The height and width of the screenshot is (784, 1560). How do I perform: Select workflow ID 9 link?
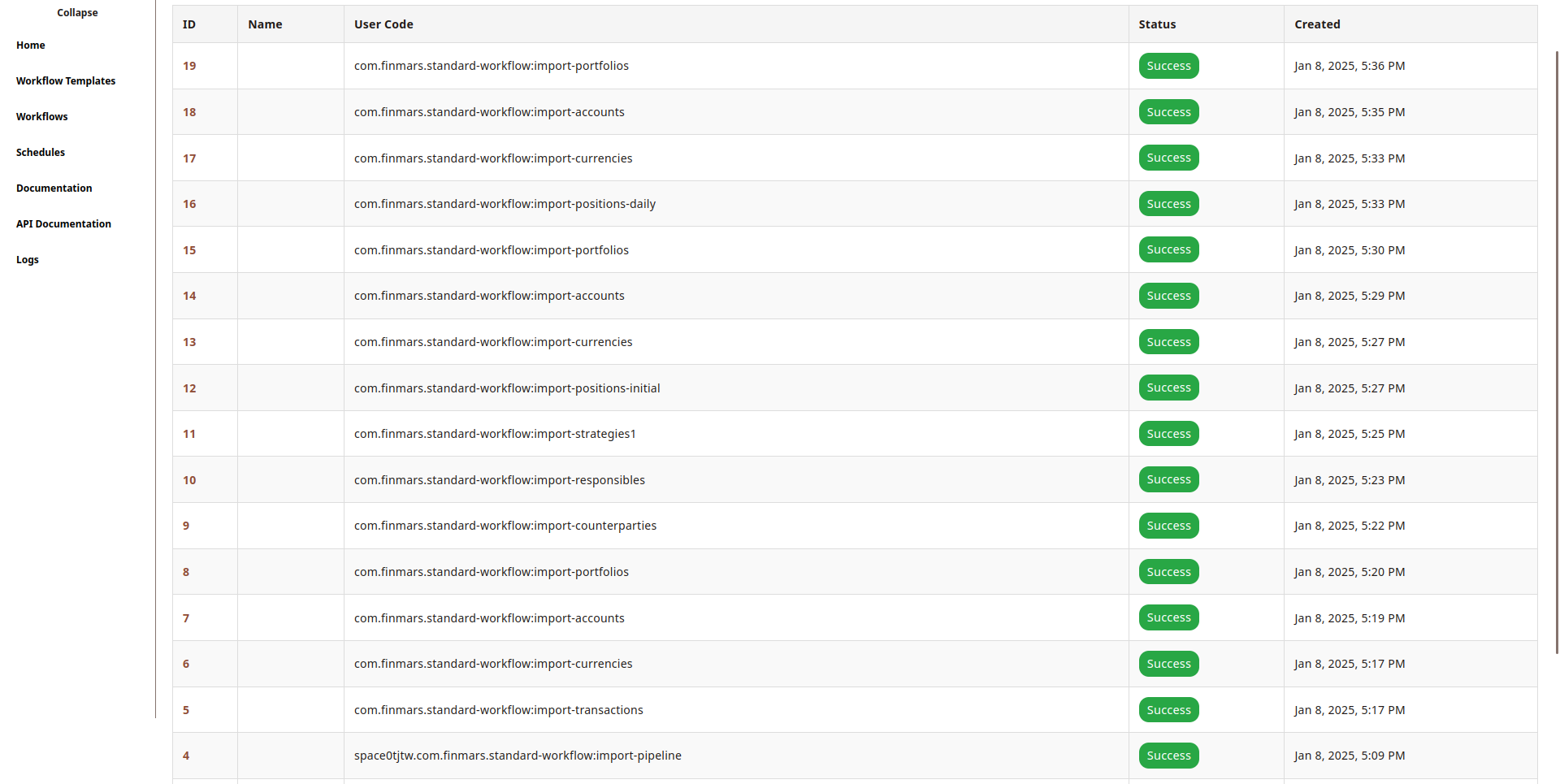pyautogui.click(x=186, y=526)
